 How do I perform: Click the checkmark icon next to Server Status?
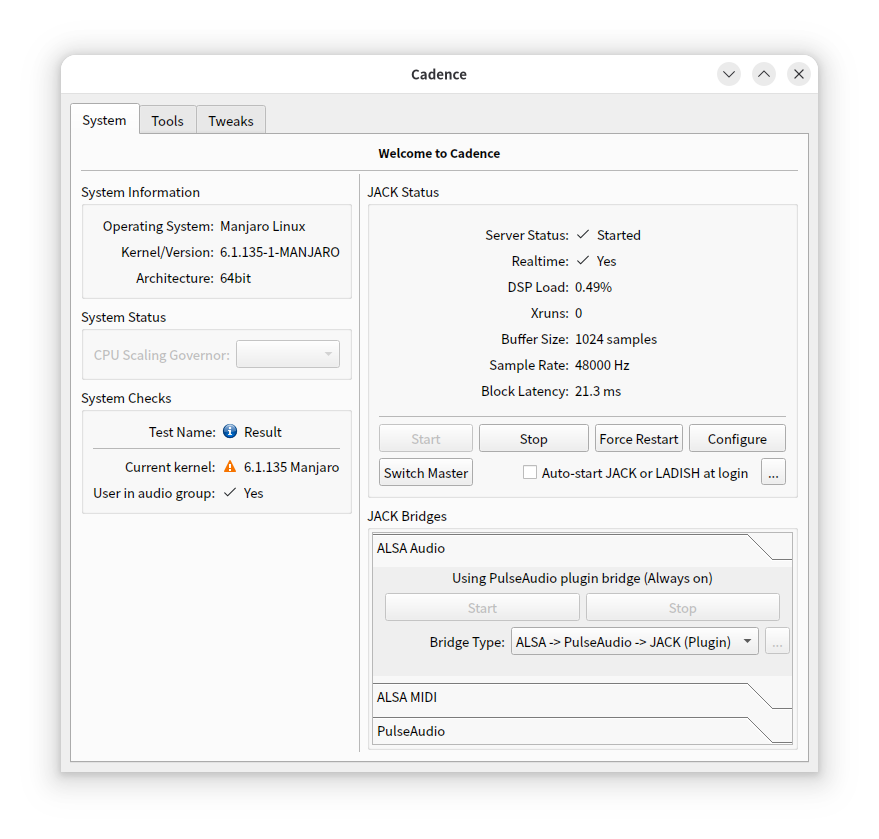tap(583, 234)
